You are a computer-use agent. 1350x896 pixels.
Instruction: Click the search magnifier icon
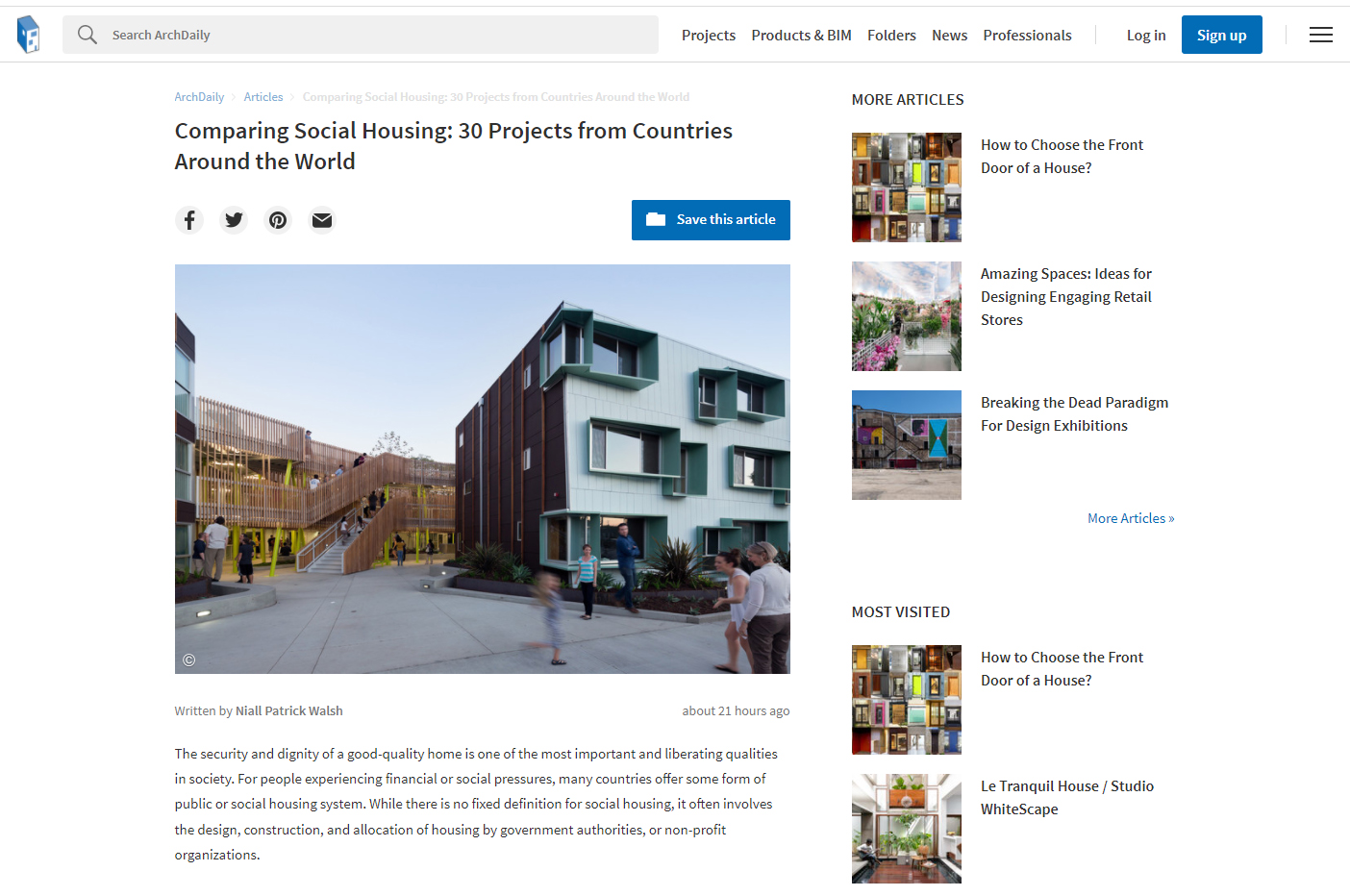click(87, 35)
